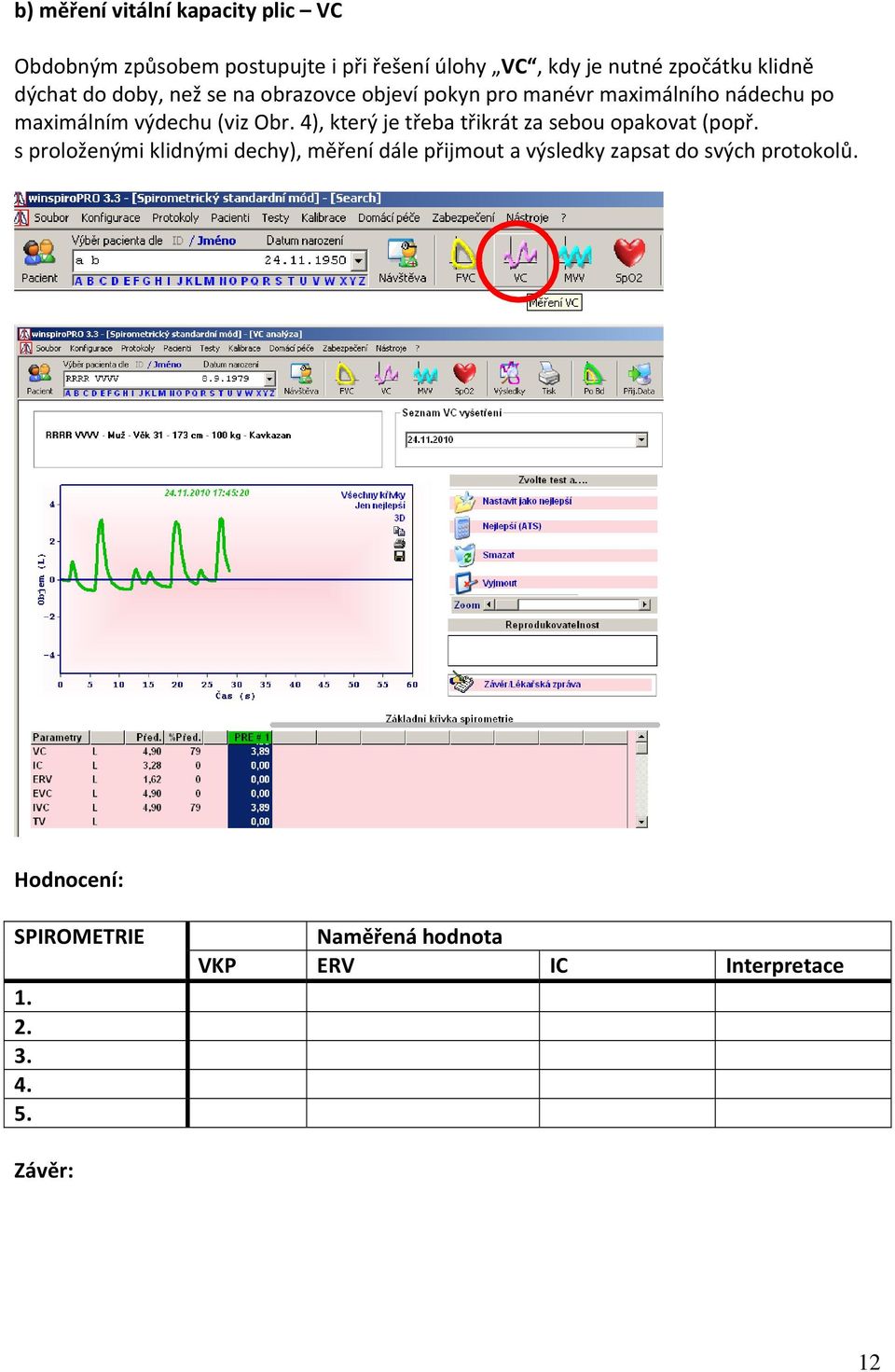Show Všechny křivky on the graph

373,495
